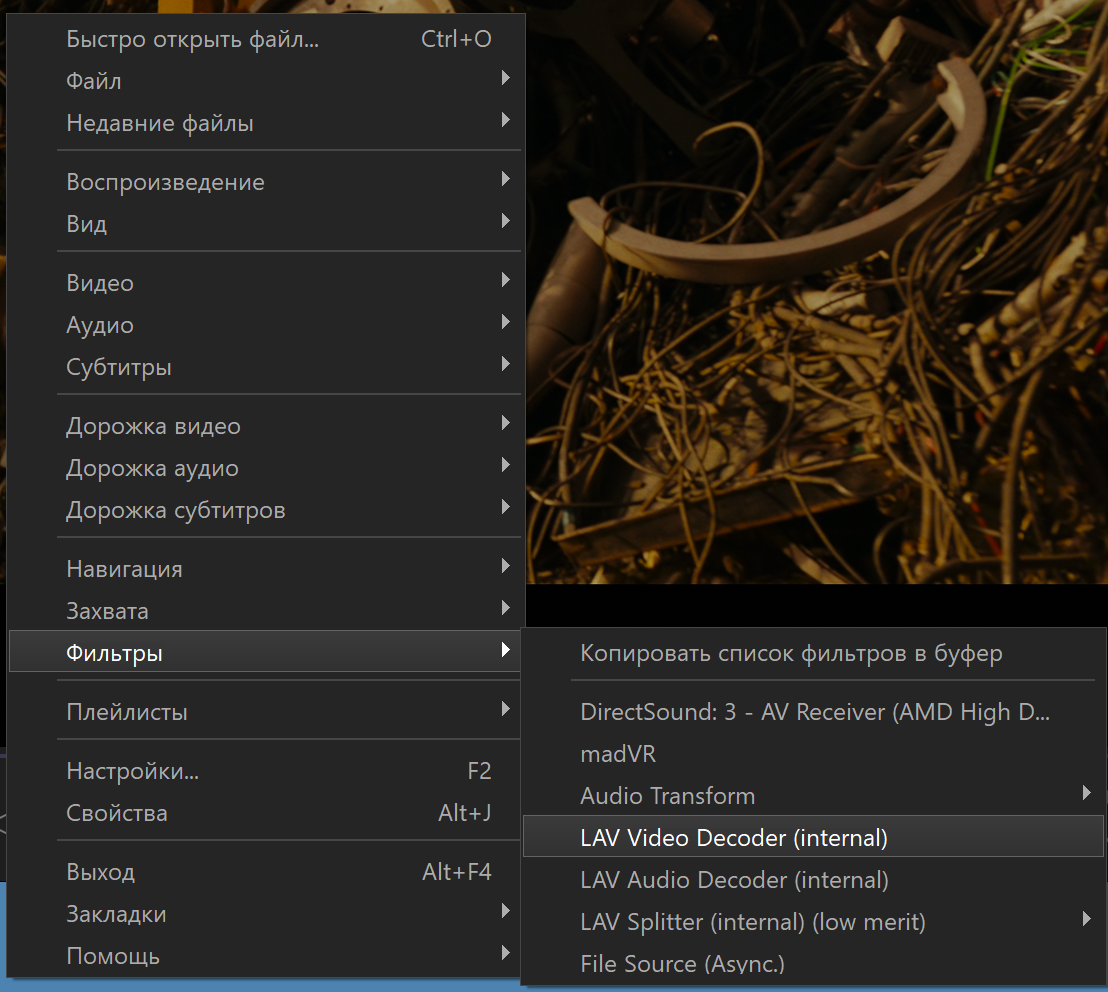Open madVR filter properties
The height and width of the screenshot is (992, 1108).
tap(618, 754)
